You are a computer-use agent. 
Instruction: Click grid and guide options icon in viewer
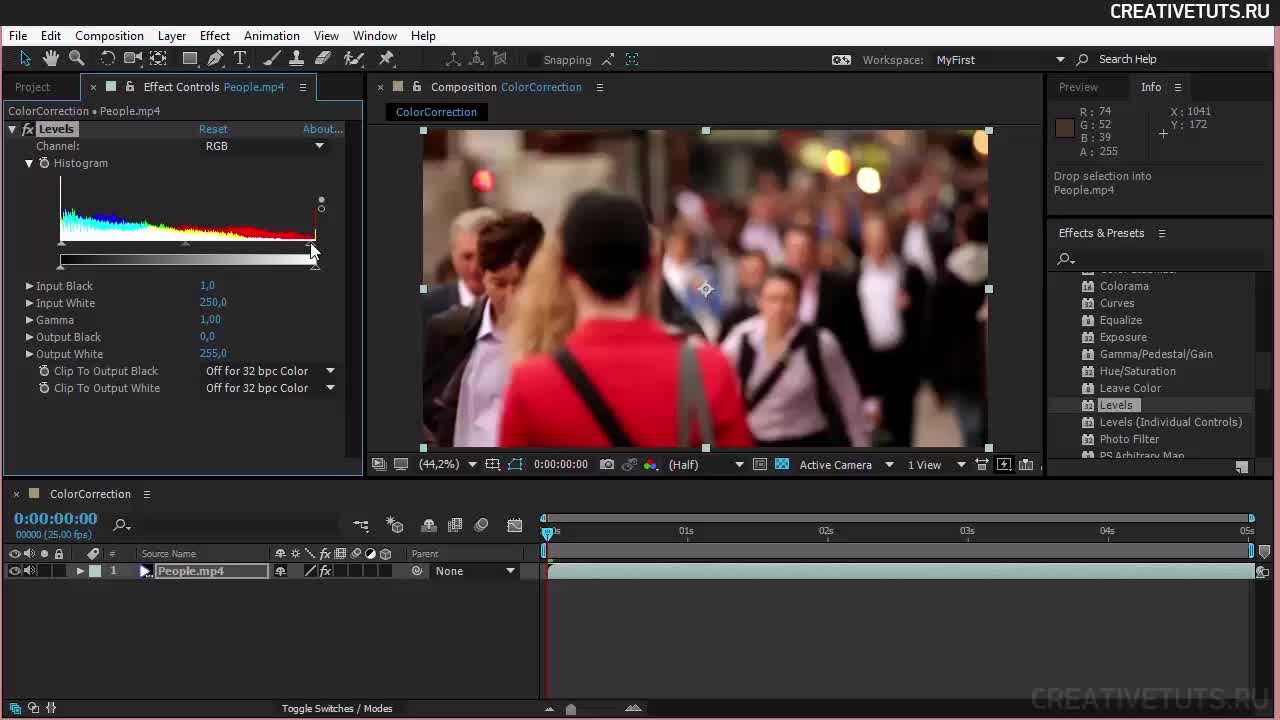pos(493,464)
